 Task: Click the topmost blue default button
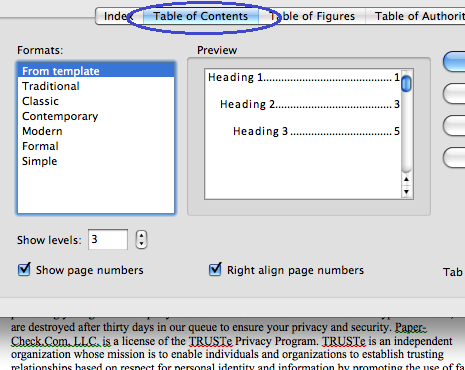tap(454, 61)
